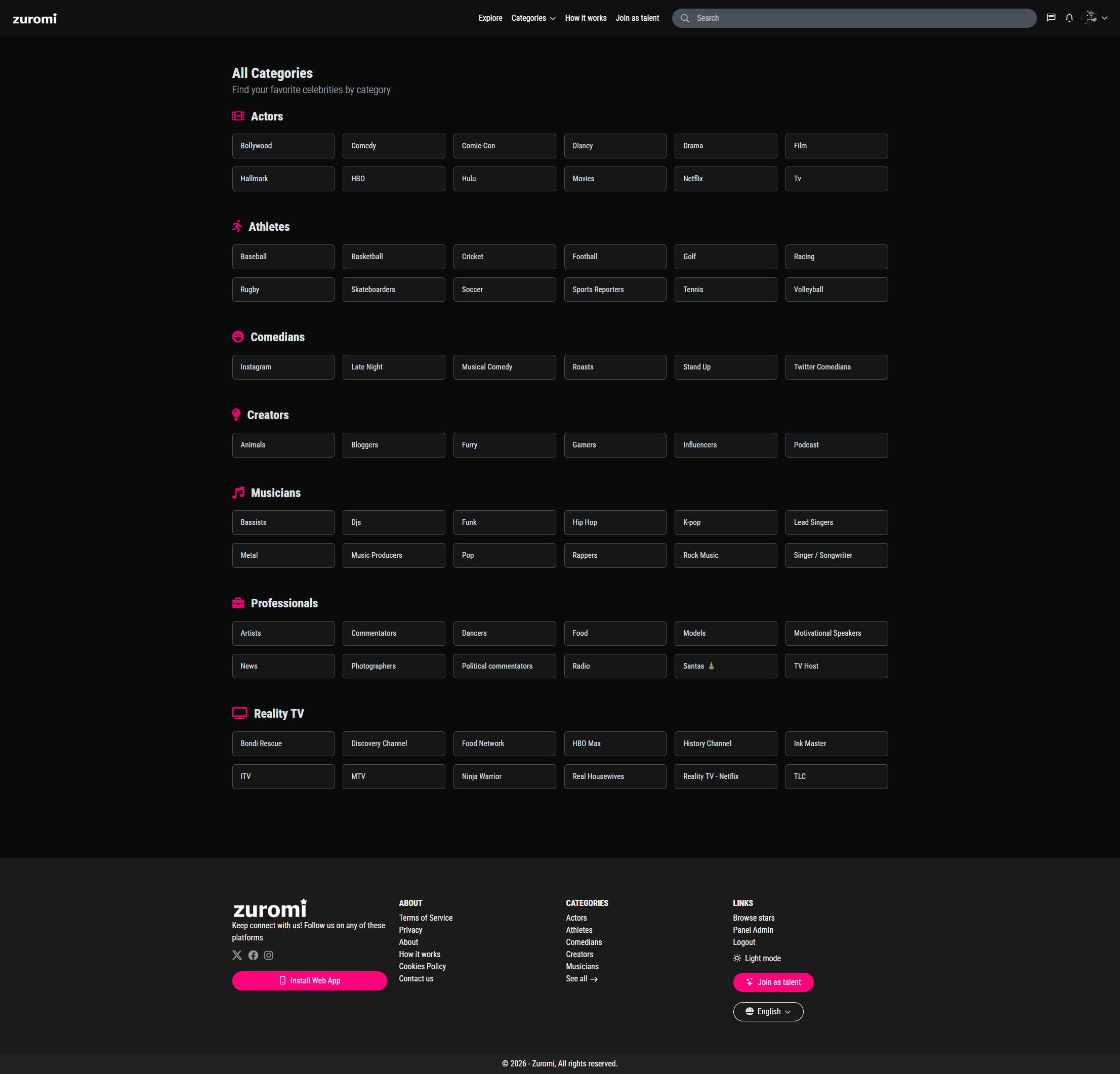Open How it works nav item
This screenshot has width=1120, height=1074.
click(x=585, y=18)
